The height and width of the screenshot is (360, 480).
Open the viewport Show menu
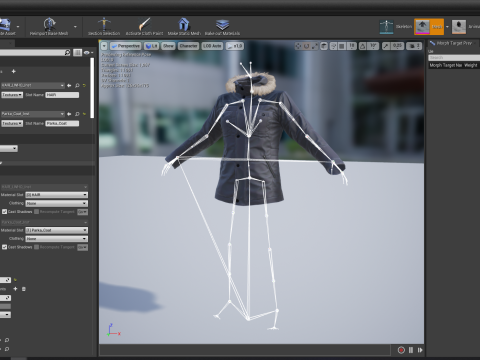pos(168,46)
